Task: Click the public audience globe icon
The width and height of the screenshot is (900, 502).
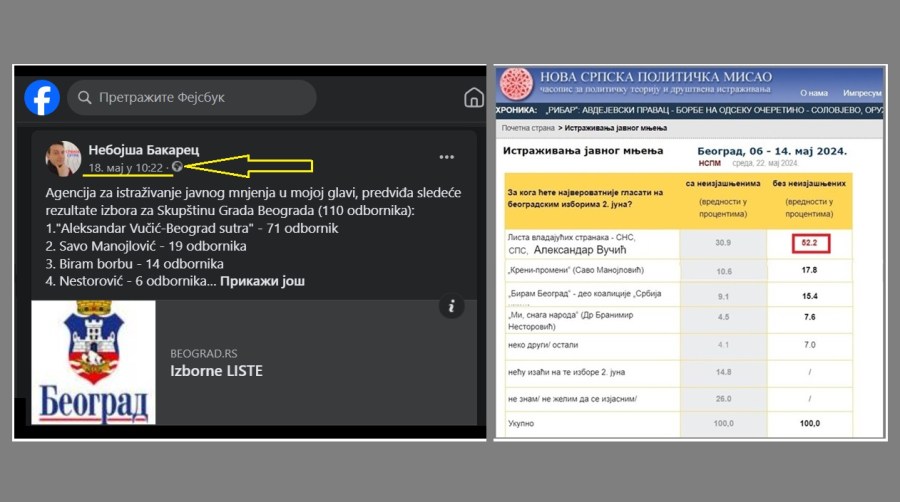Action: pos(177,167)
